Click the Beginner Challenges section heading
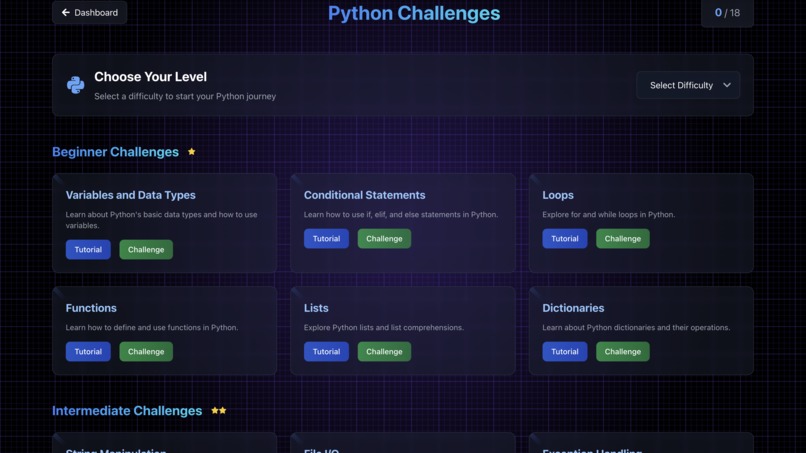Screen dimensions: 806x453 click(116, 152)
